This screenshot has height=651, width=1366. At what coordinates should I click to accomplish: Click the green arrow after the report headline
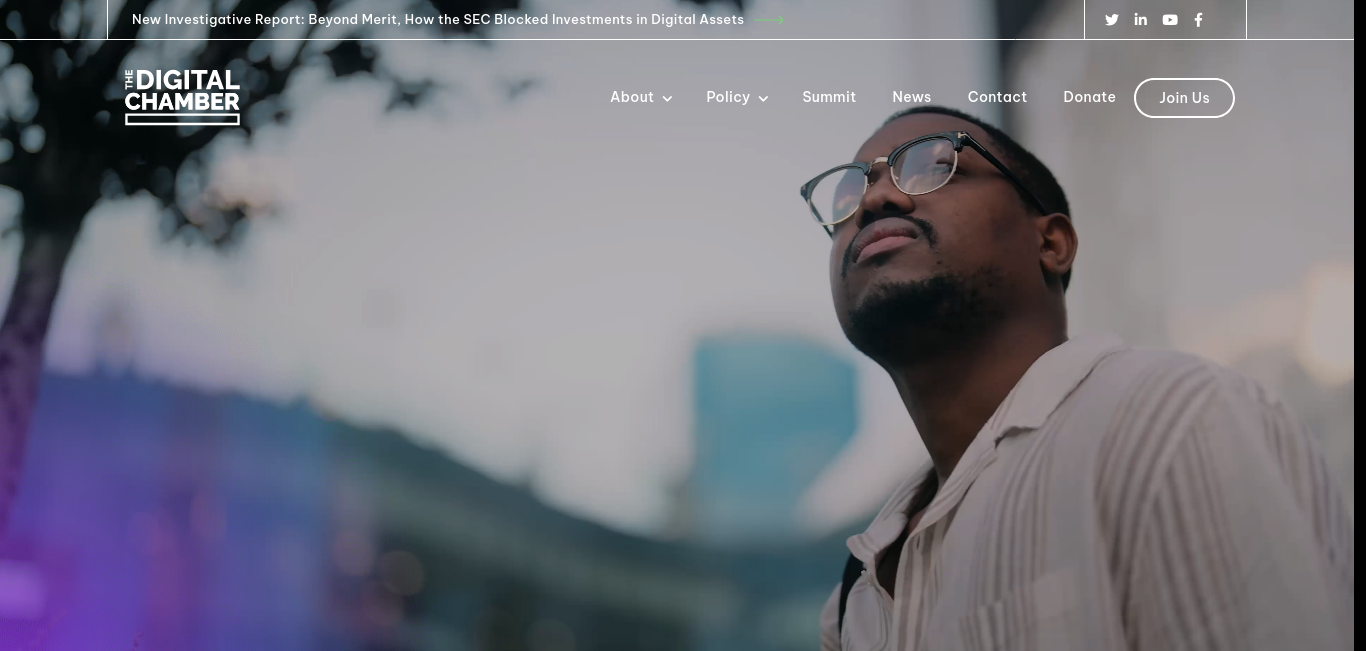pos(768,20)
